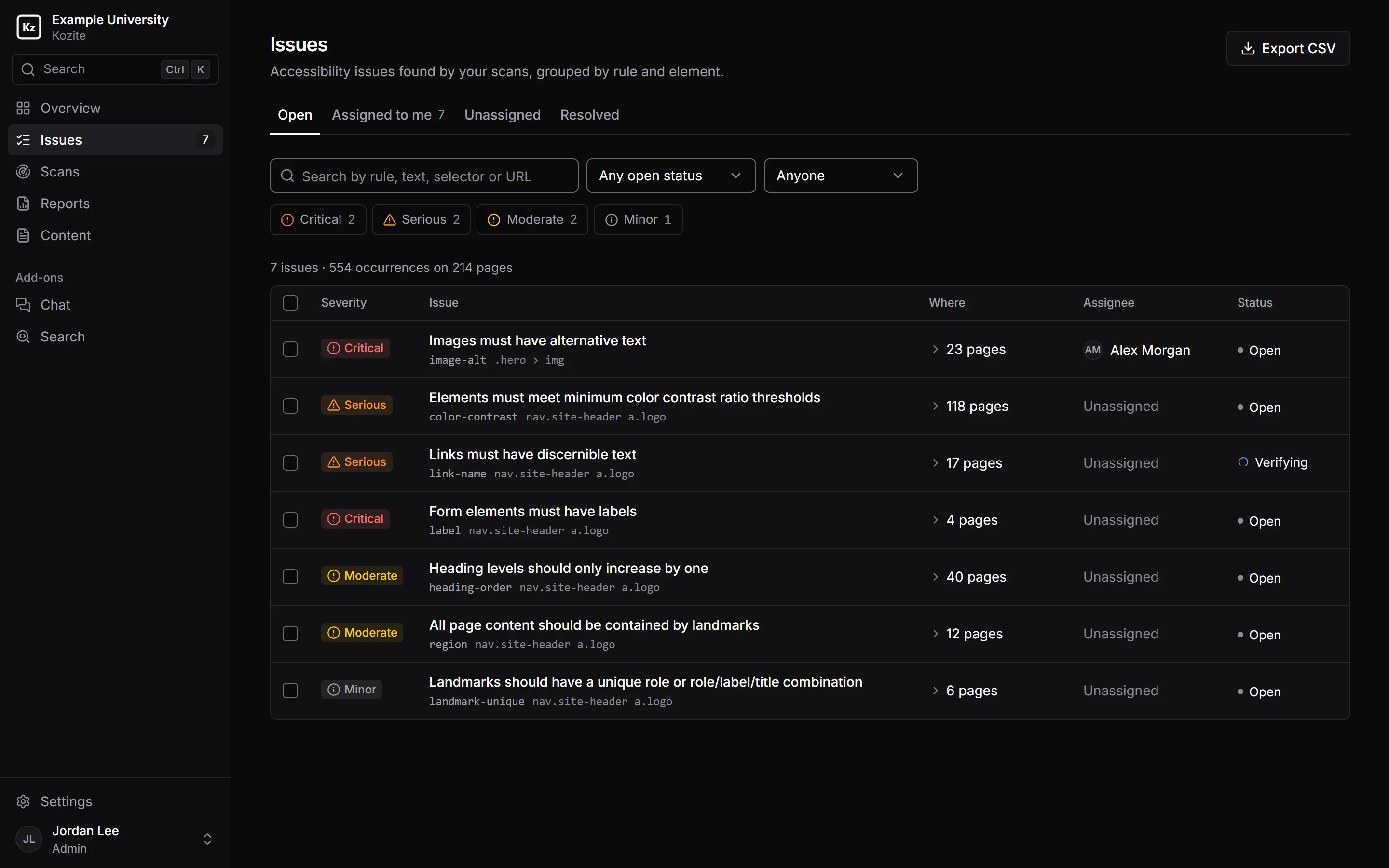The height and width of the screenshot is (868, 1389).
Task: Switch to the Resolved tab
Action: 589,115
